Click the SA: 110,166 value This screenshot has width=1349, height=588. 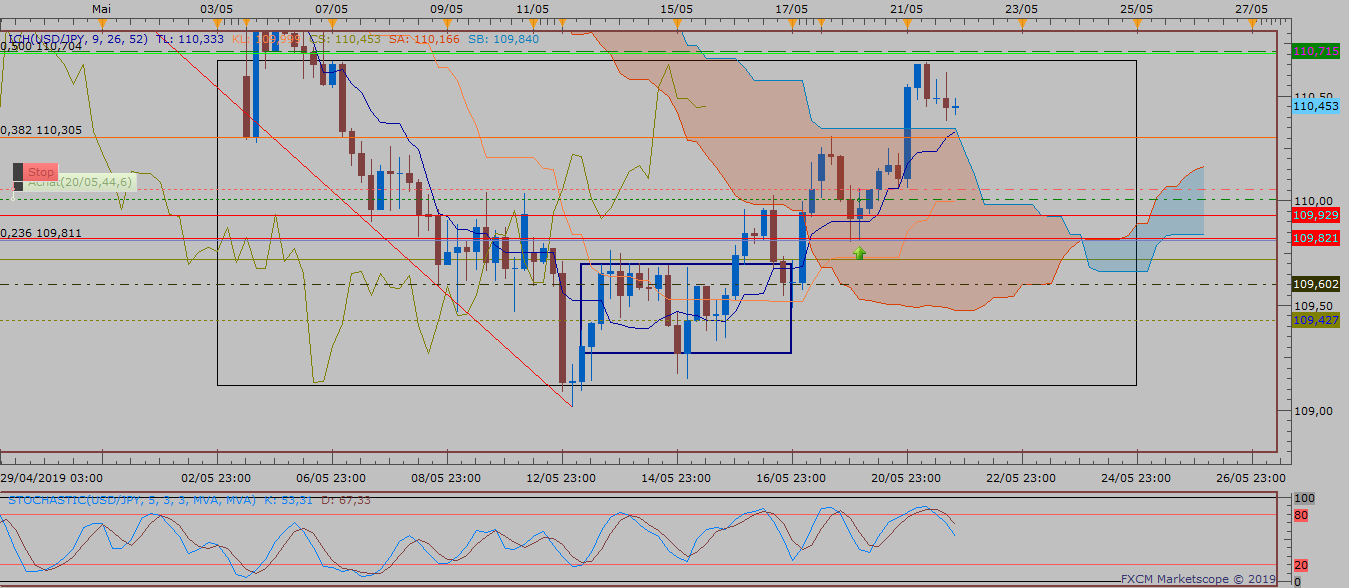tap(424, 39)
